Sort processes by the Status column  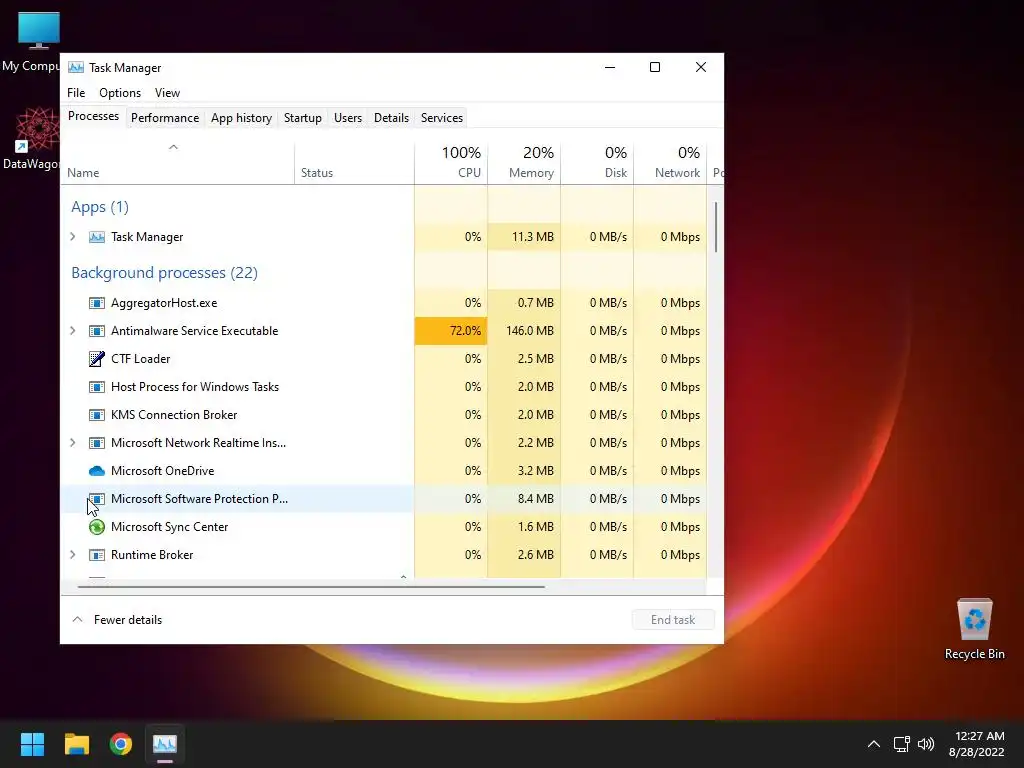coord(355,163)
